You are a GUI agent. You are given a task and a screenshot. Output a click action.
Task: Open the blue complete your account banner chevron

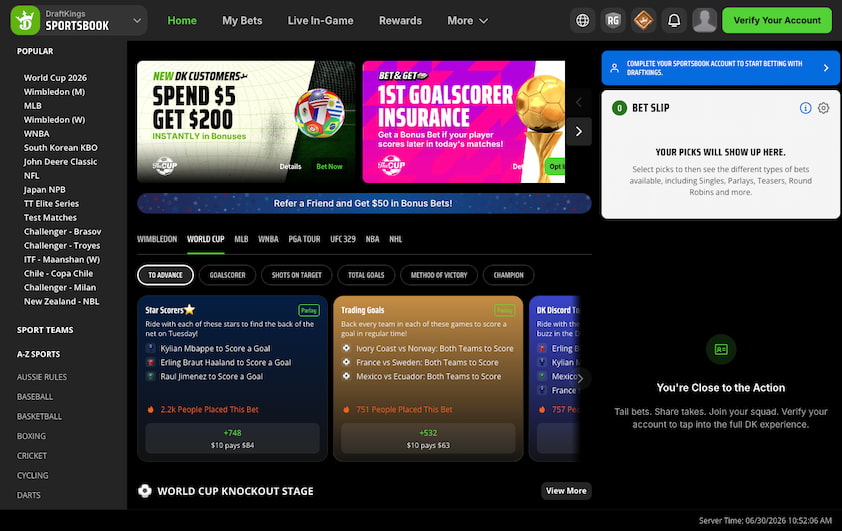point(826,68)
